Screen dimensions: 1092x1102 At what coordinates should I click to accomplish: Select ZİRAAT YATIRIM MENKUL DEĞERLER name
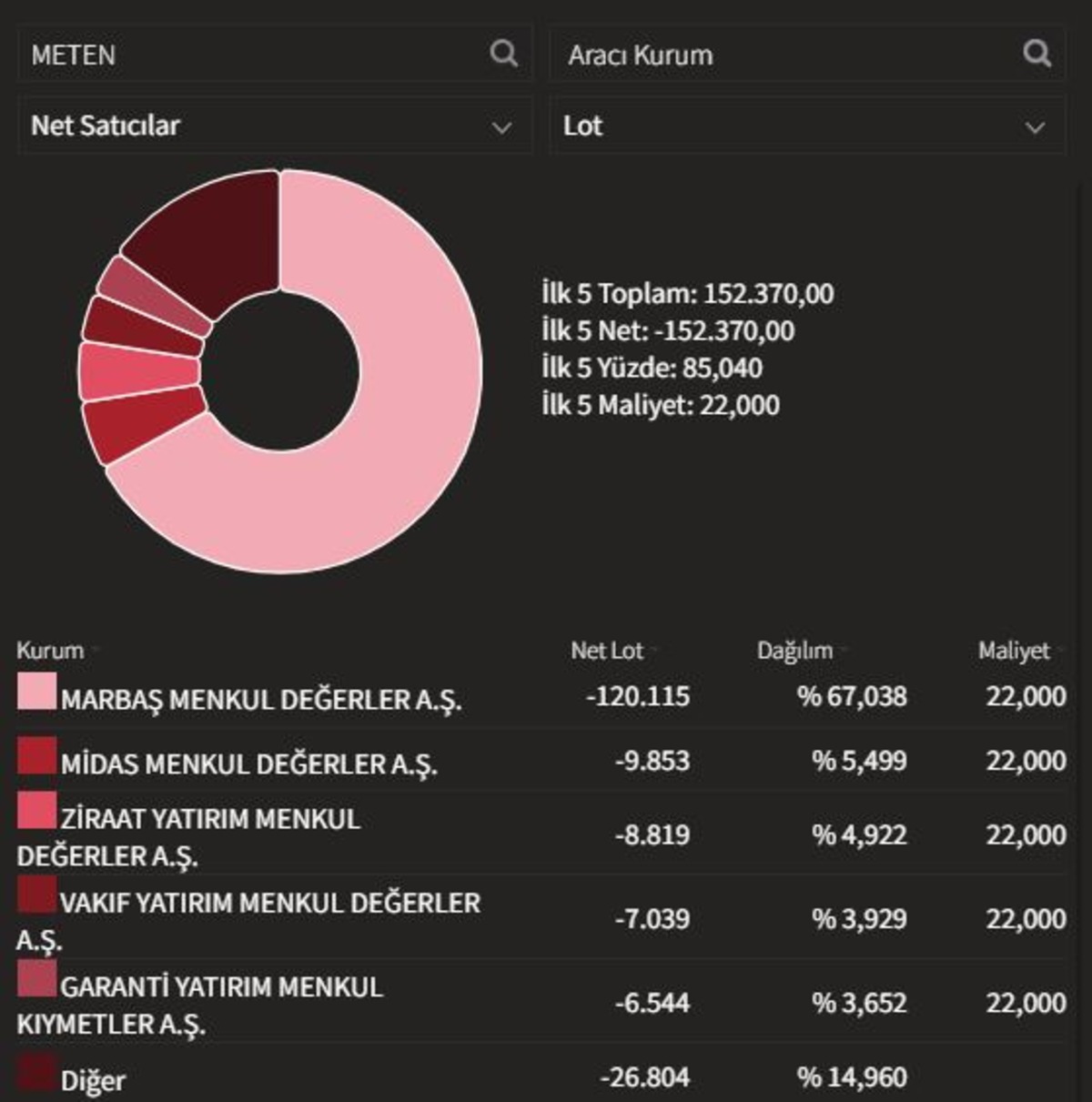(x=189, y=837)
